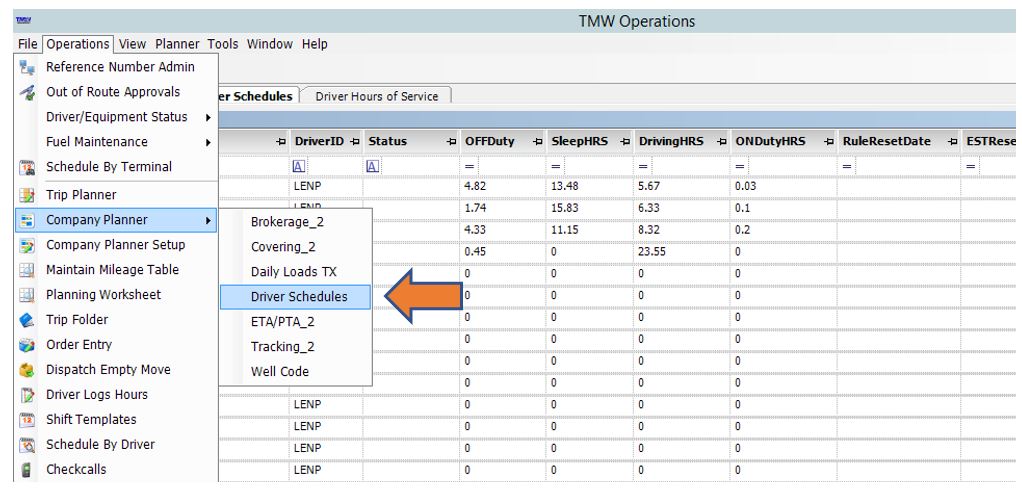Click the Schedule By Driver icon

[27, 444]
